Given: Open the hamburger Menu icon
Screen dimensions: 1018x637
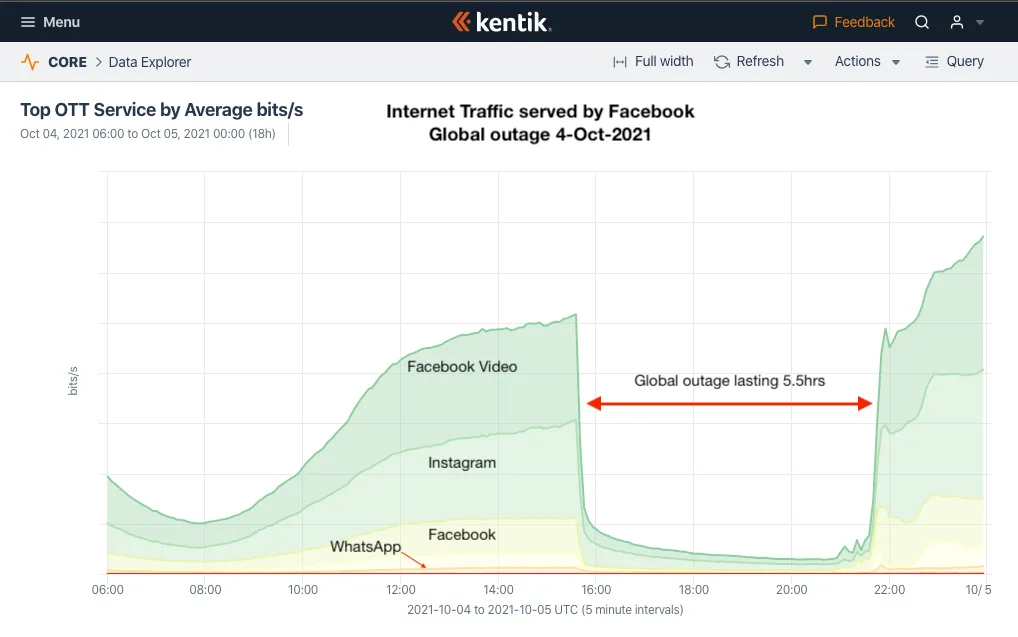Looking at the screenshot, I should point(27,22).
